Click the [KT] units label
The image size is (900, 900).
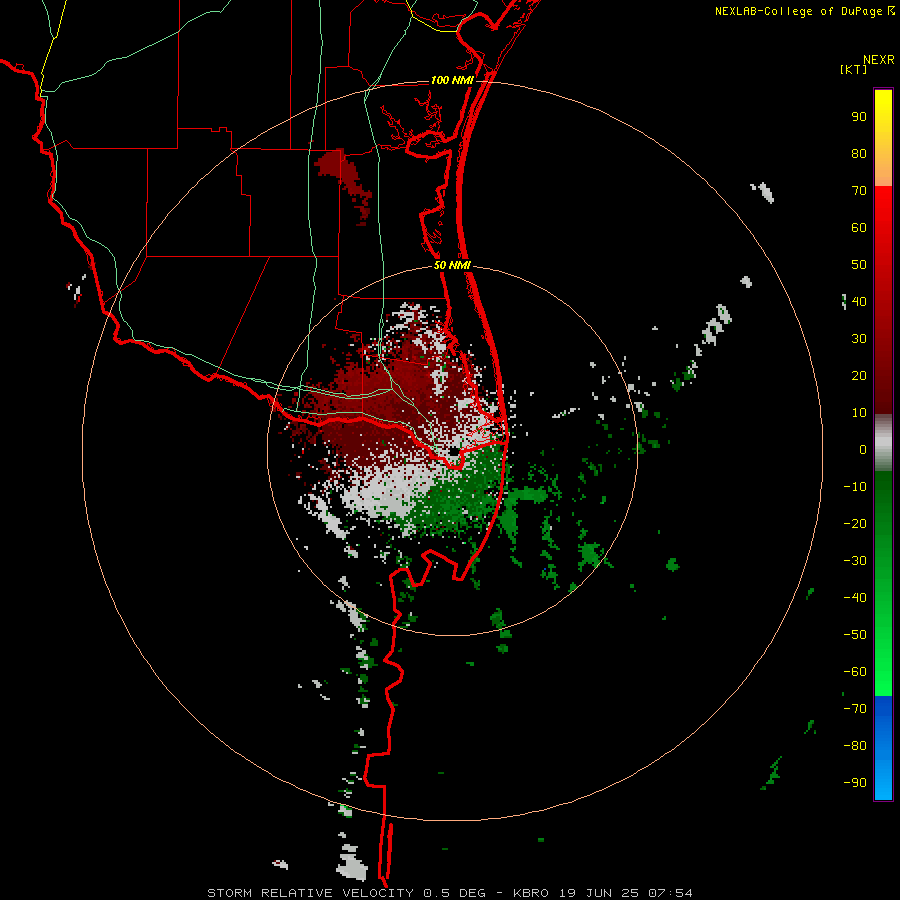pyautogui.click(x=854, y=69)
